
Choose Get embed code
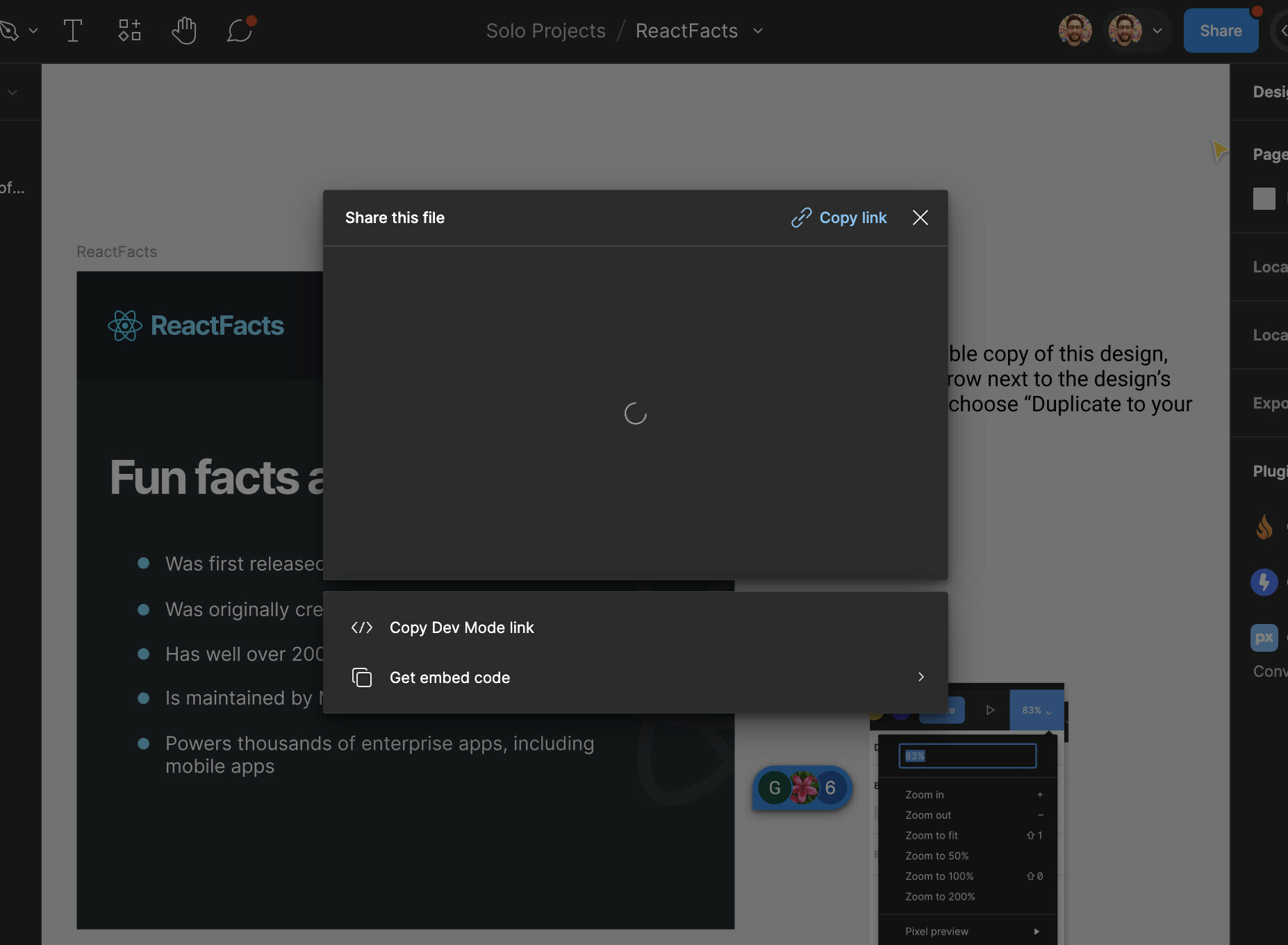coord(635,677)
